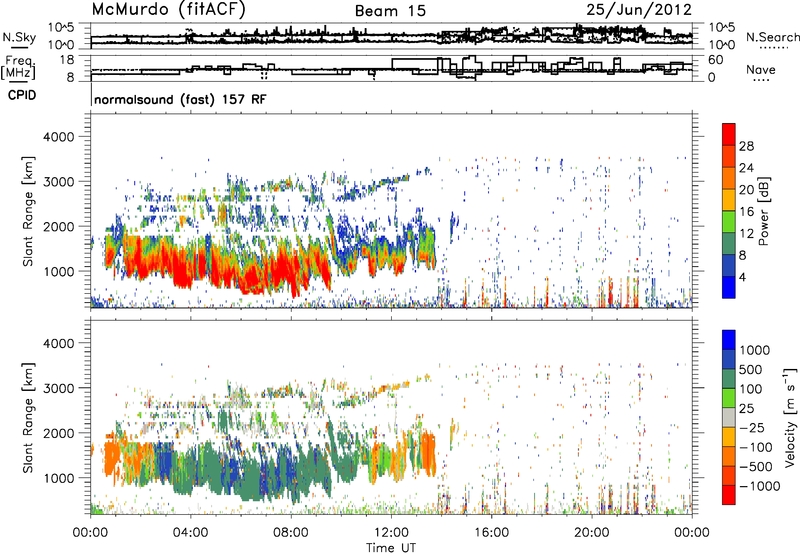Click the '08:00' time axis tick
800x554 pixels.
(x=291, y=533)
